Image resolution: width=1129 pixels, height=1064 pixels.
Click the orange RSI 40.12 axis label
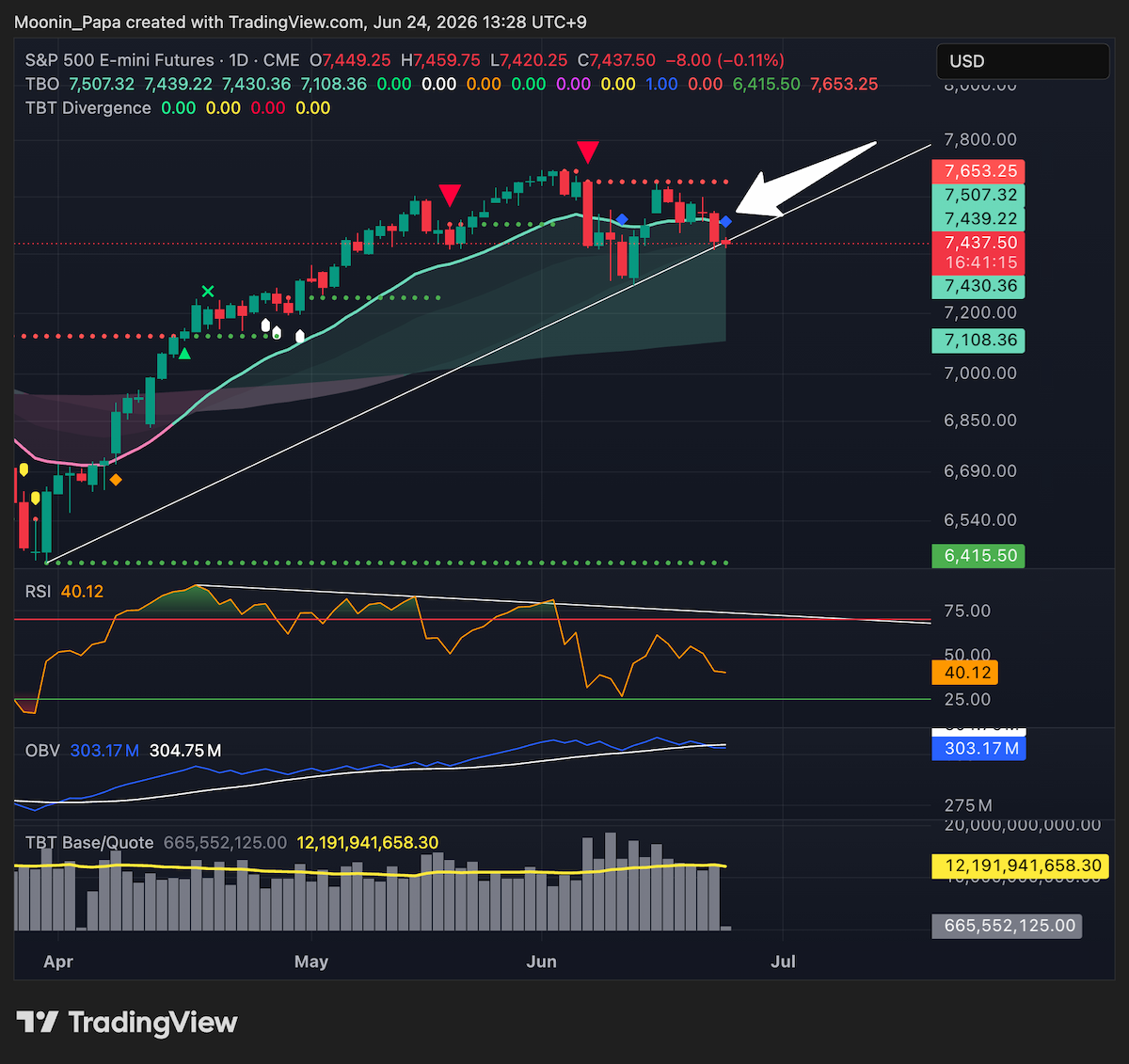(x=965, y=673)
